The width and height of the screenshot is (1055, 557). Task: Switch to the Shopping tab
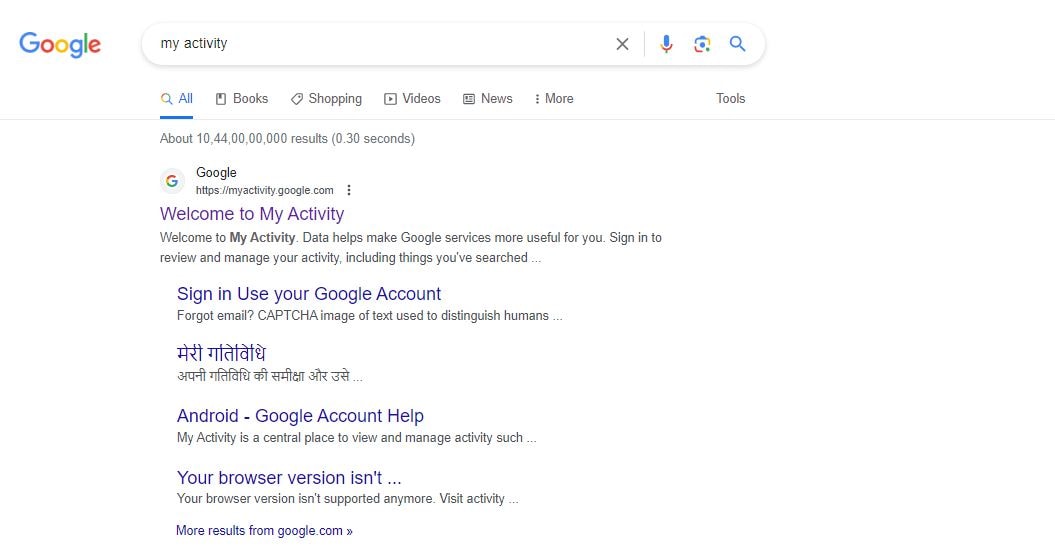point(326,98)
